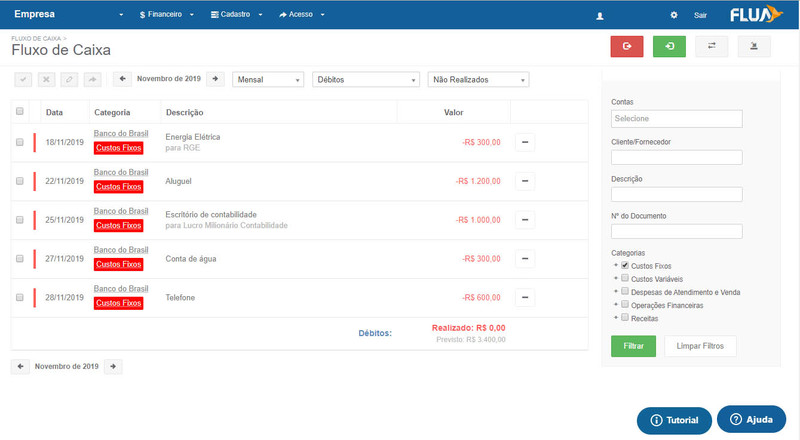Click the Limpar Filtros button
Viewport: 800px width, 440px height.
700,346
